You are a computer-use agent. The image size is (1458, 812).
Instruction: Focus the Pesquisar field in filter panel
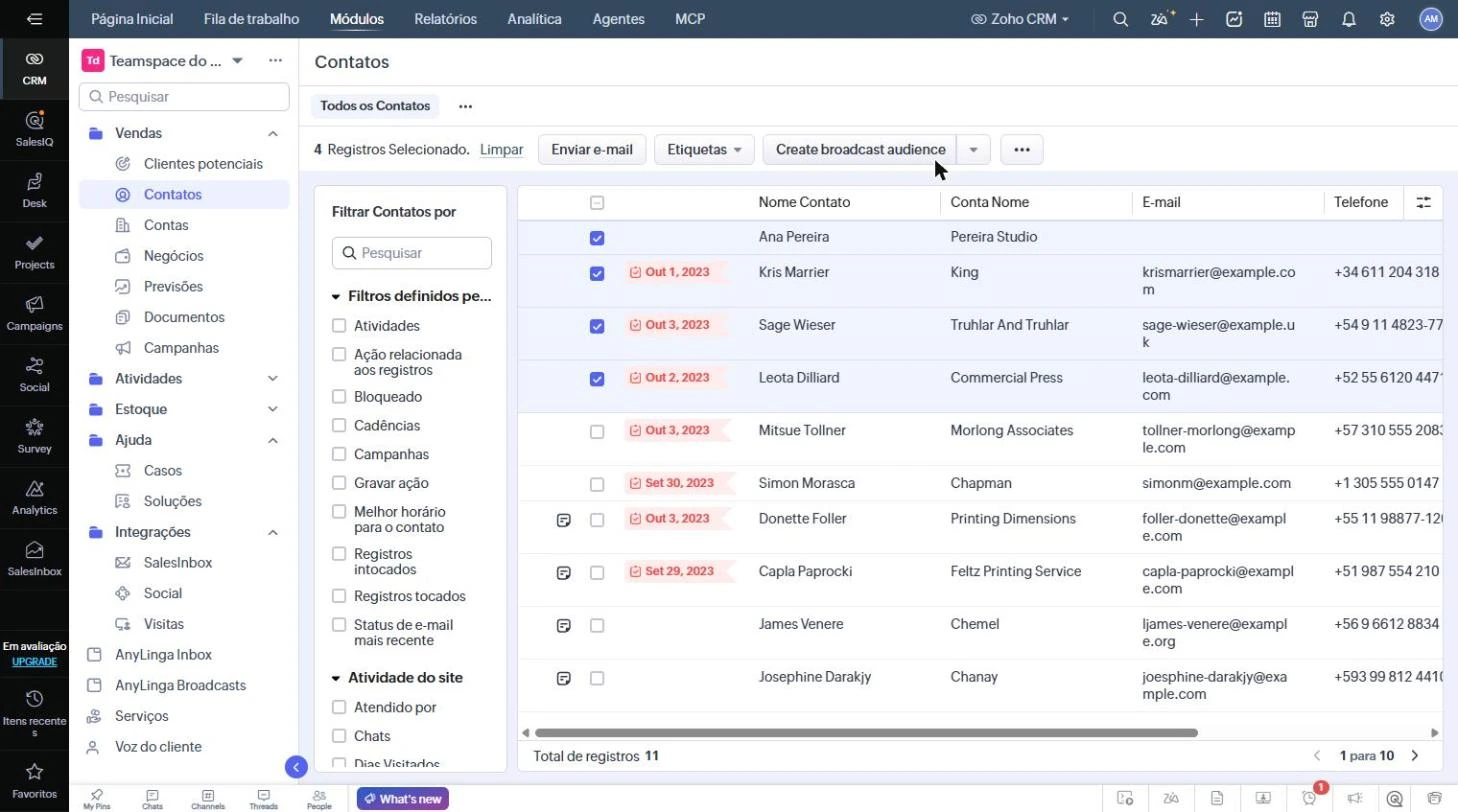[412, 253]
